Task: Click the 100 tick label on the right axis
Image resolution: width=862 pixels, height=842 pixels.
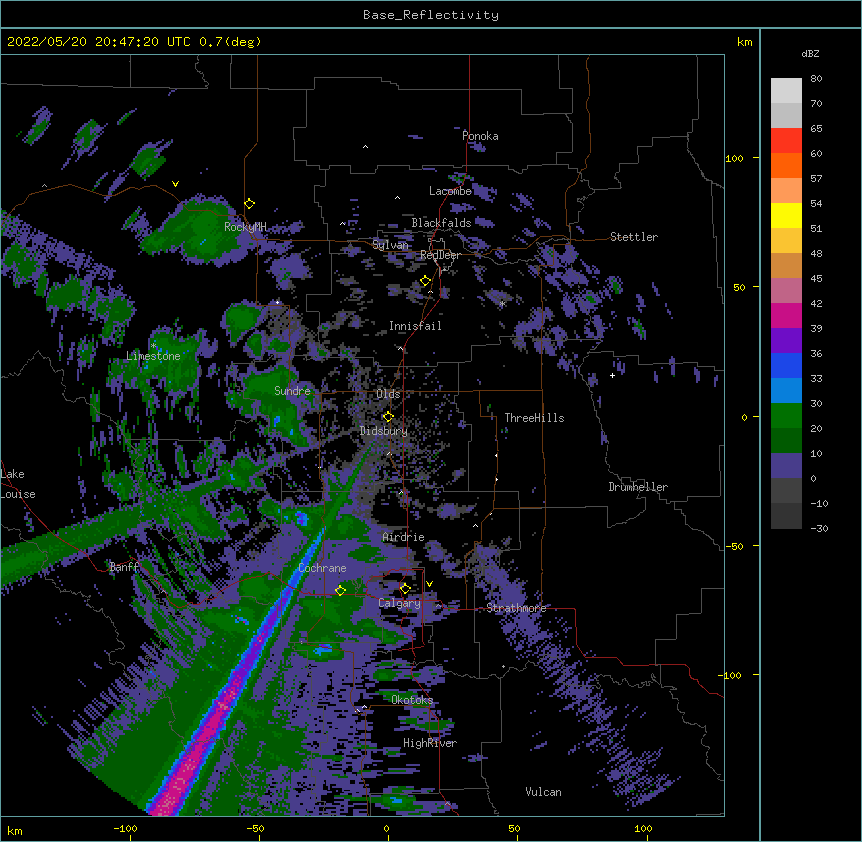Action: 734,158
